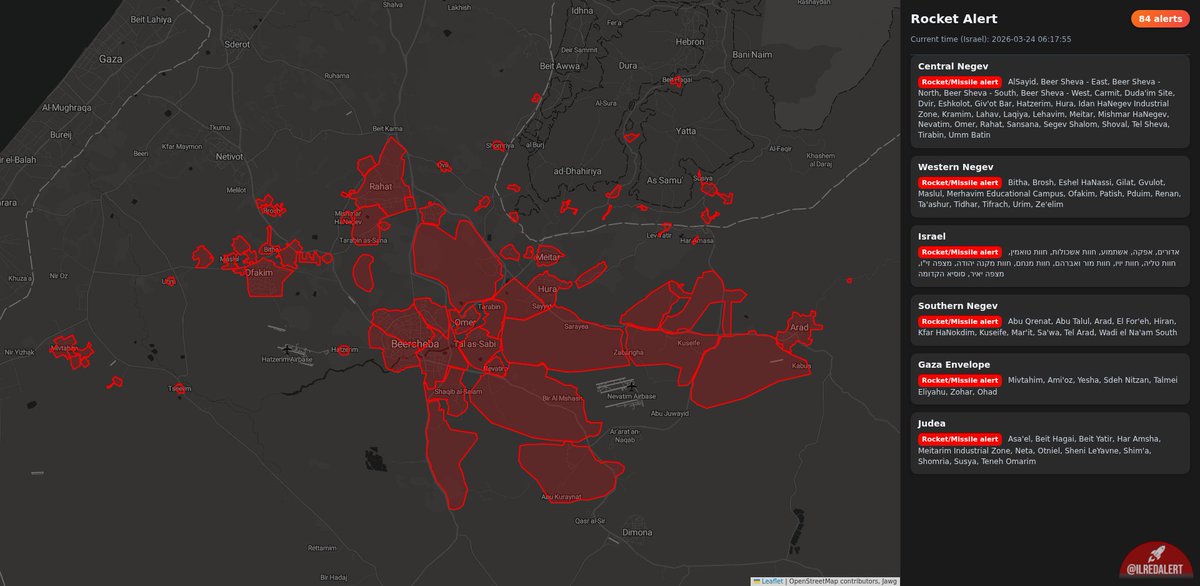1200x586 pixels.
Task: Open the Jawg attribution link
Action: coord(889,581)
